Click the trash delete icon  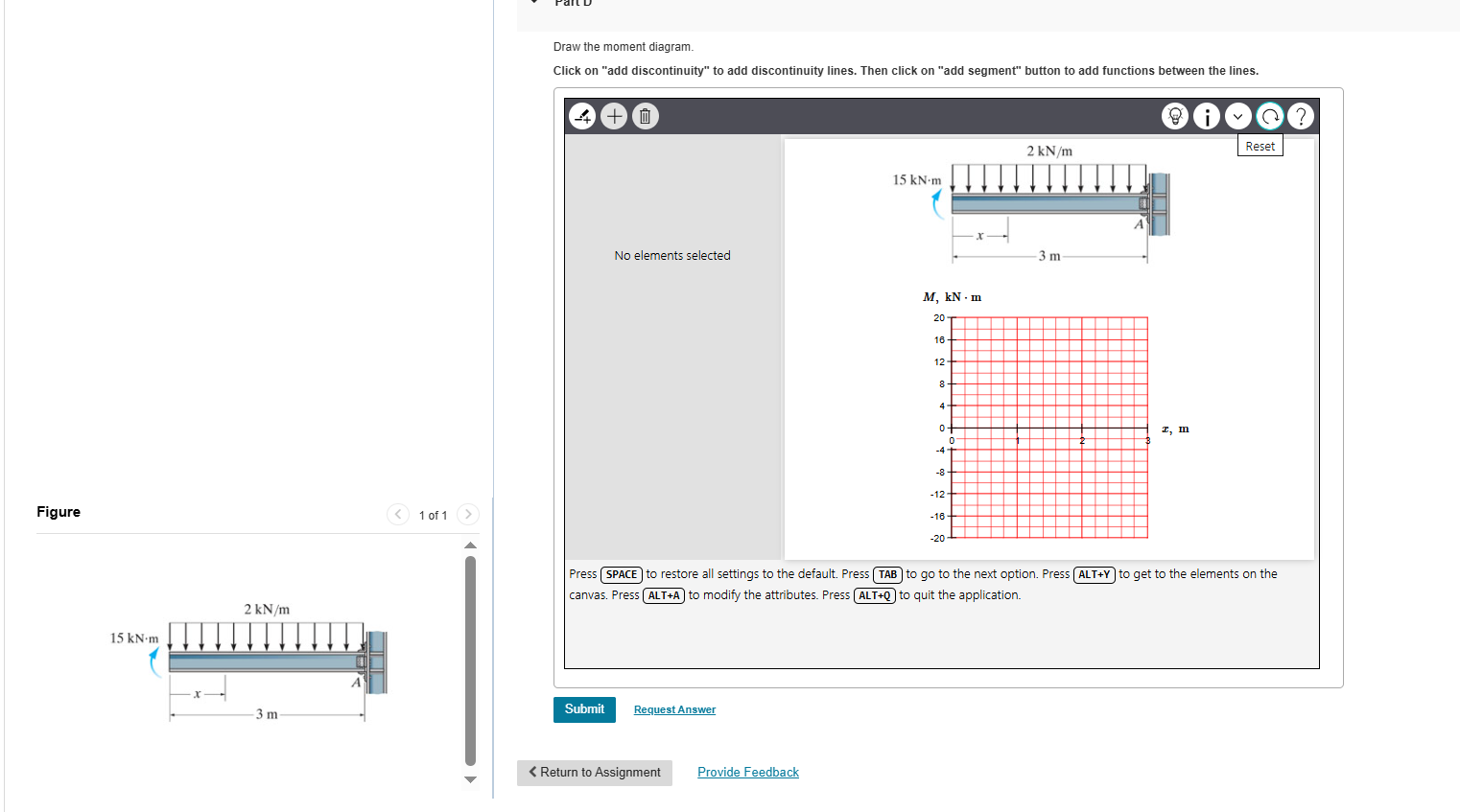(646, 116)
